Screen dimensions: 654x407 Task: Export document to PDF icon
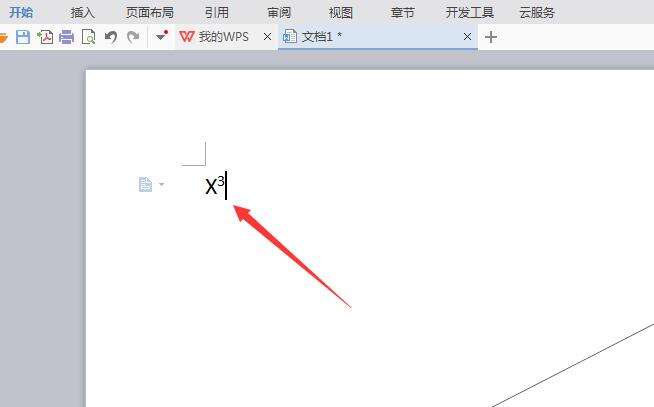click(x=45, y=37)
